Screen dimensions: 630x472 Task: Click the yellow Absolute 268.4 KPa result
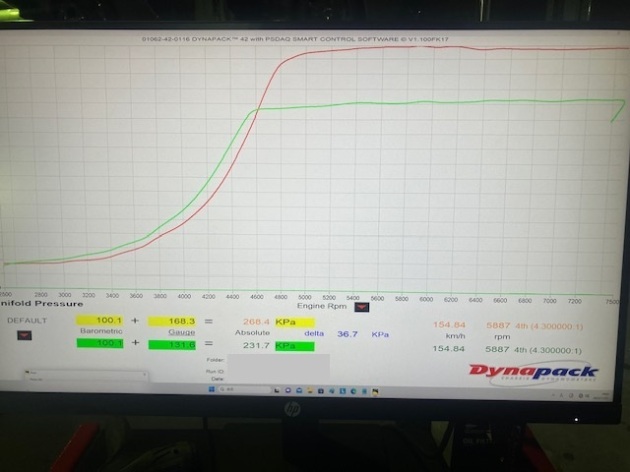pyautogui.click(x=272, y=322)
